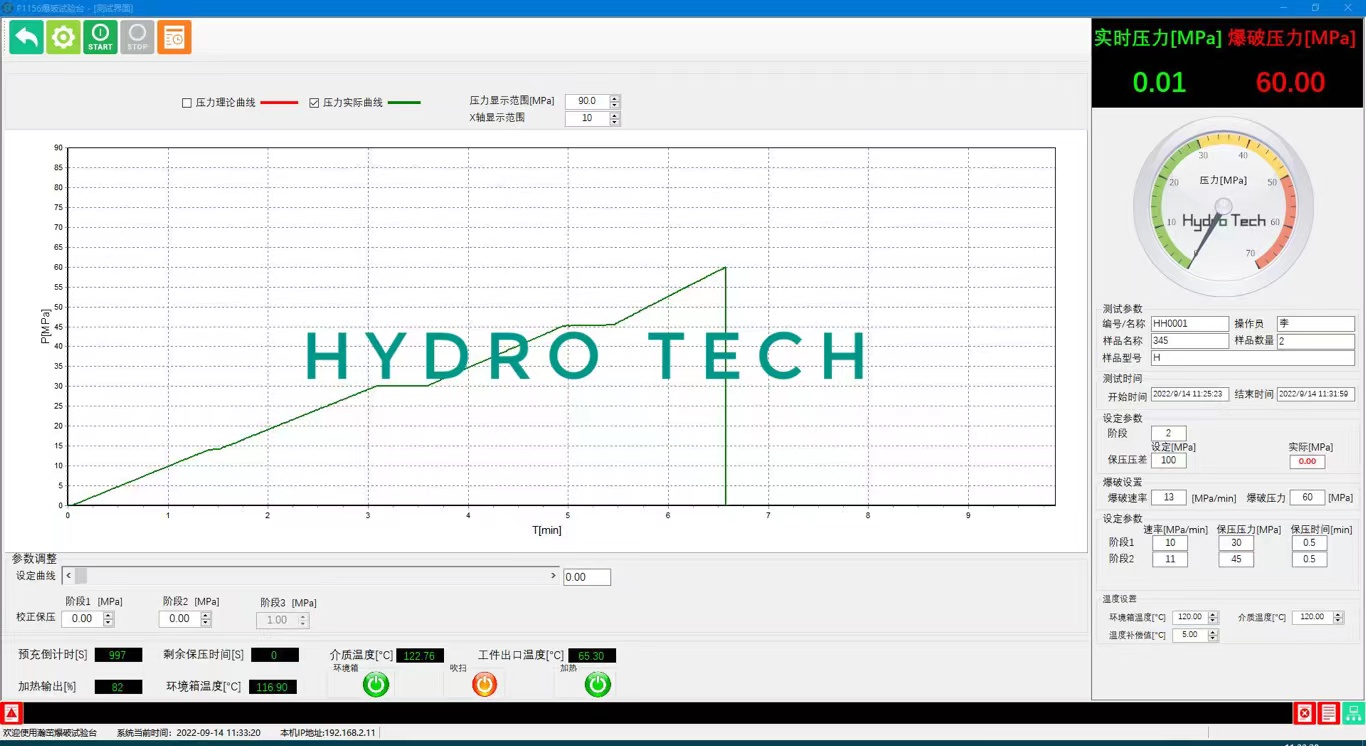
Task: Click the 设定曲线 scrollbar thumb
Action: tap(81, 576)
